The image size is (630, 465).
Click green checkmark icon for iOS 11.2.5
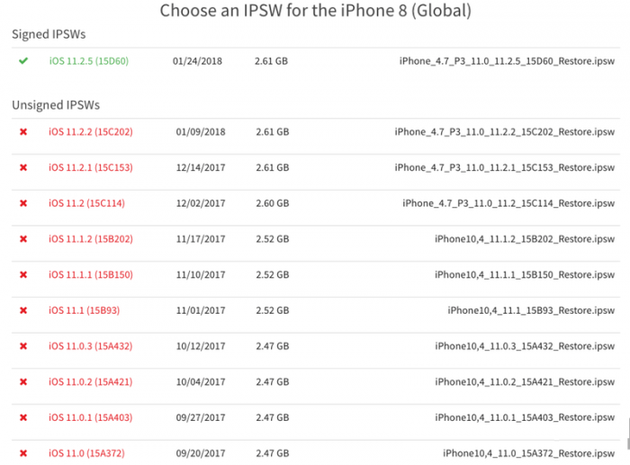pyautogui.click(x=23, y=61)
